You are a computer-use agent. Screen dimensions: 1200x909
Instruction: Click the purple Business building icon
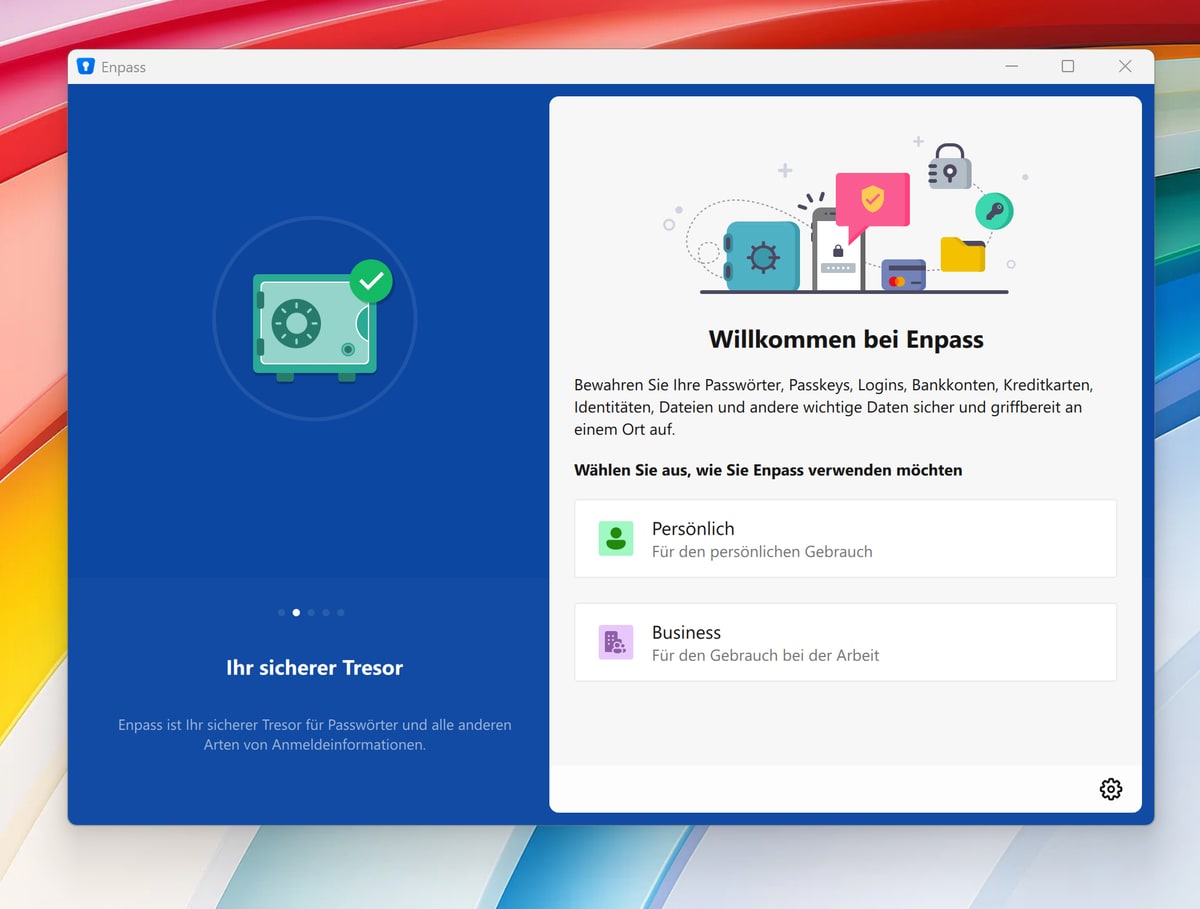point(616,642)
